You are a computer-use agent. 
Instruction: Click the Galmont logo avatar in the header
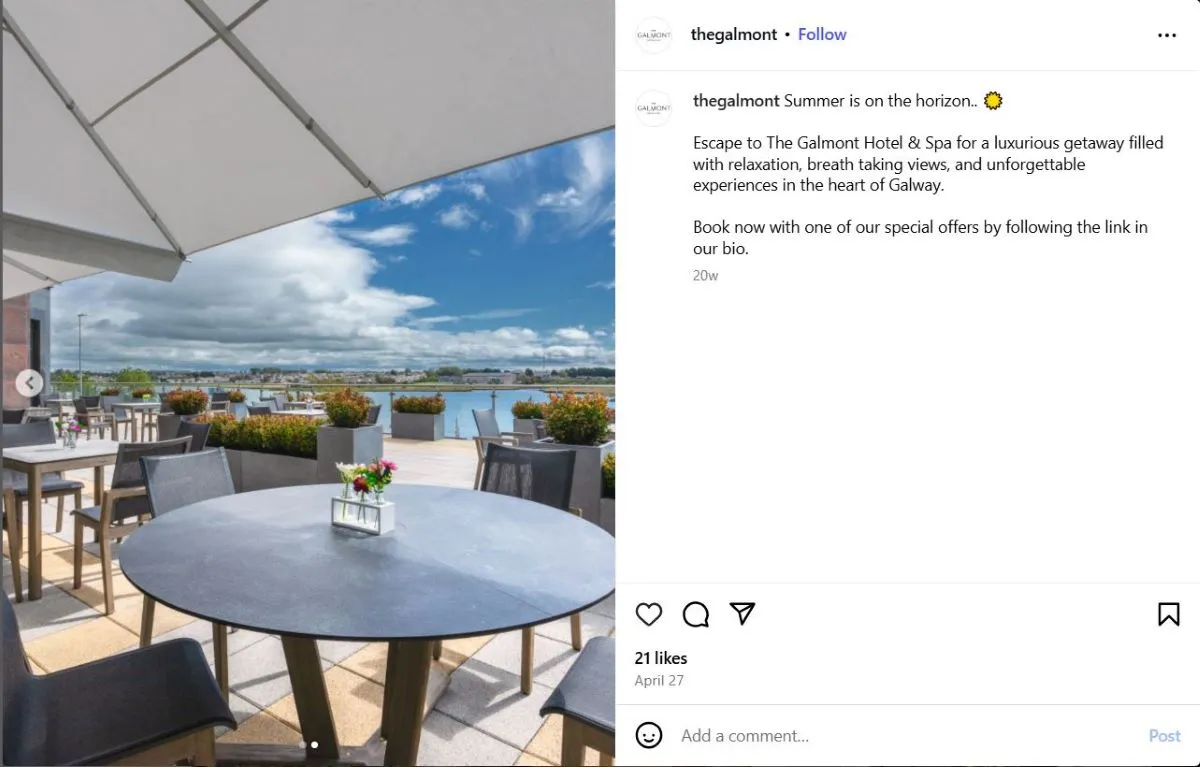click(x=653, y=35)
